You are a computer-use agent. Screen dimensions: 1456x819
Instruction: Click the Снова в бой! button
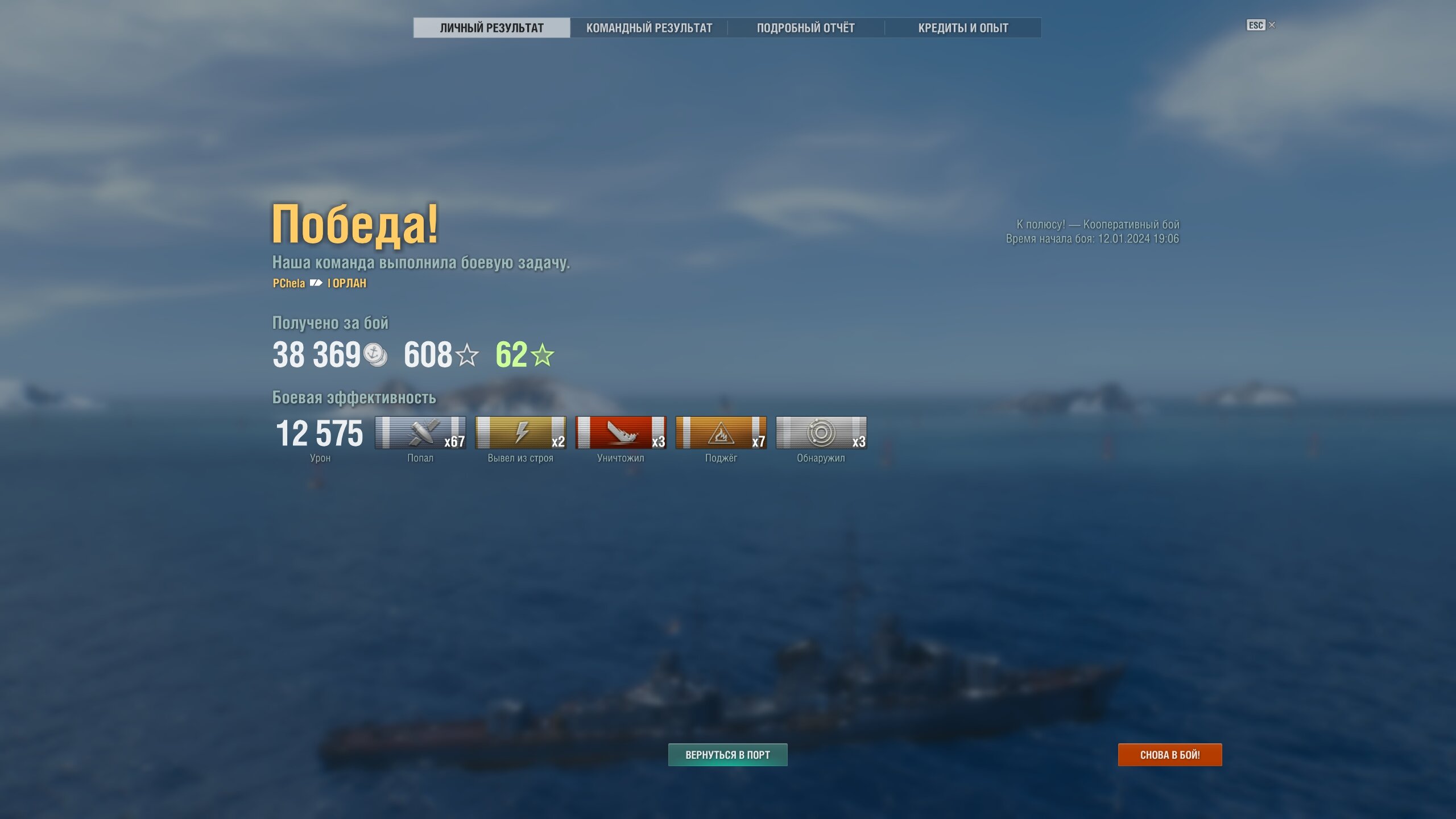click(1169, 755)
